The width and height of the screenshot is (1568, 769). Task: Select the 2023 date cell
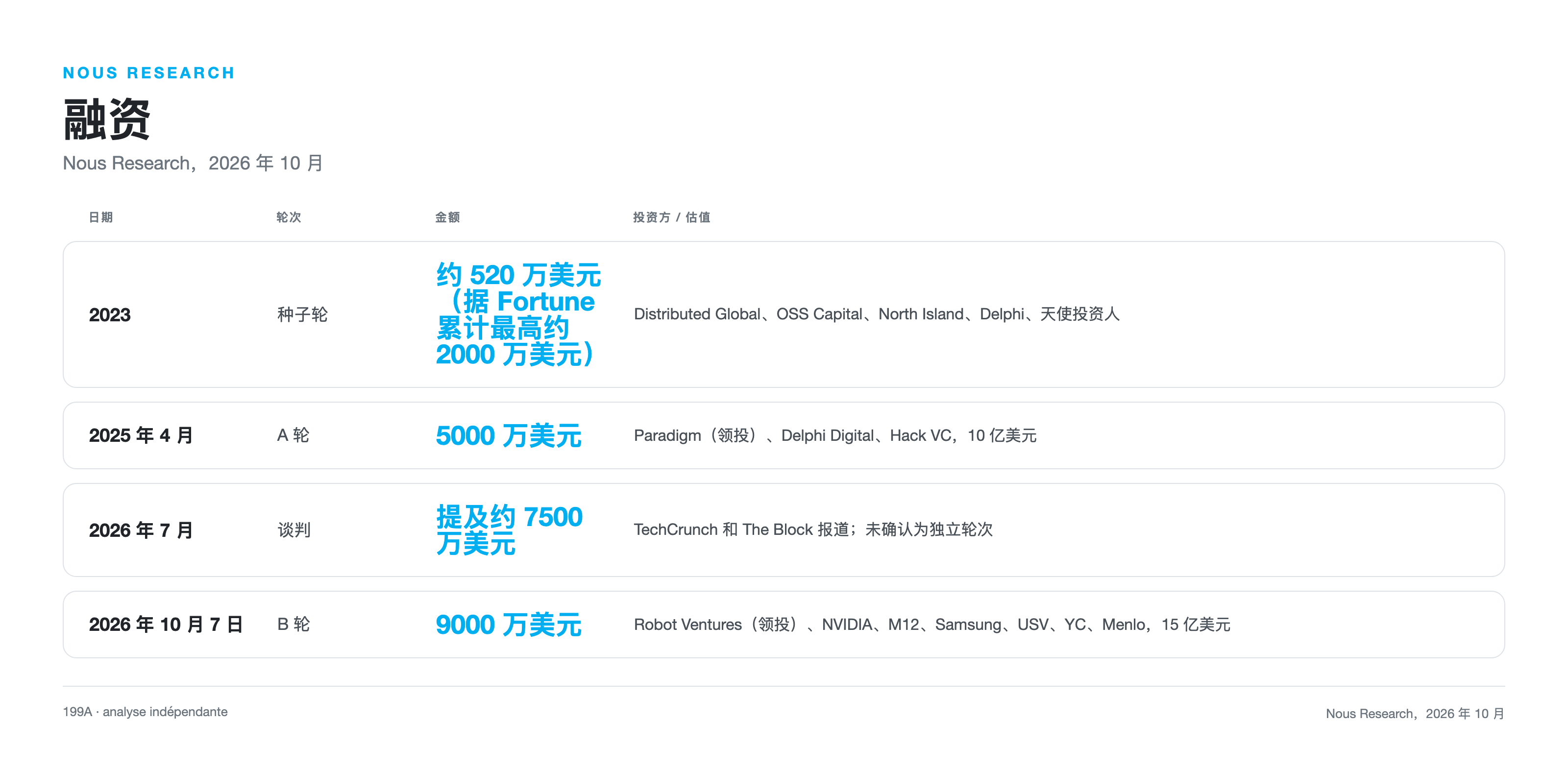coord(110,314)
